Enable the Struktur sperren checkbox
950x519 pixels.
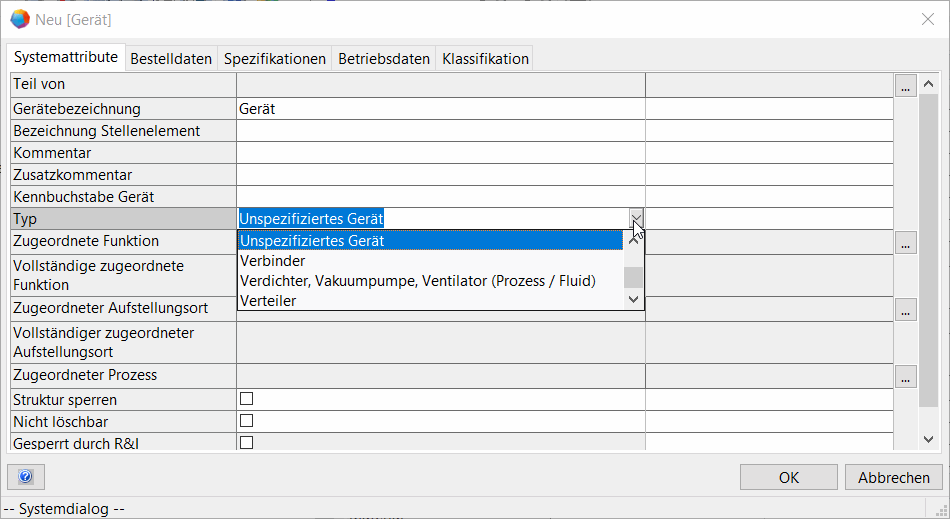click(x=246, y=399)
